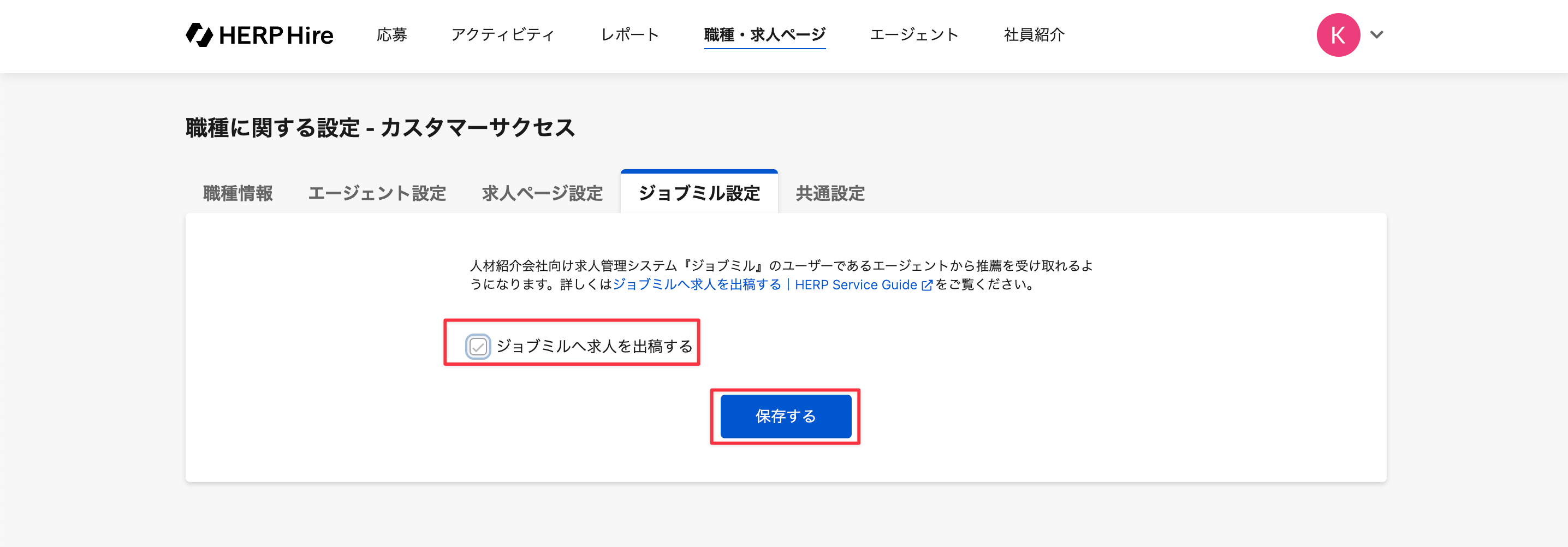Switch to the エージェント設定 tab
The width and height of the screenshot is (1568, 547).
[377, 193]
